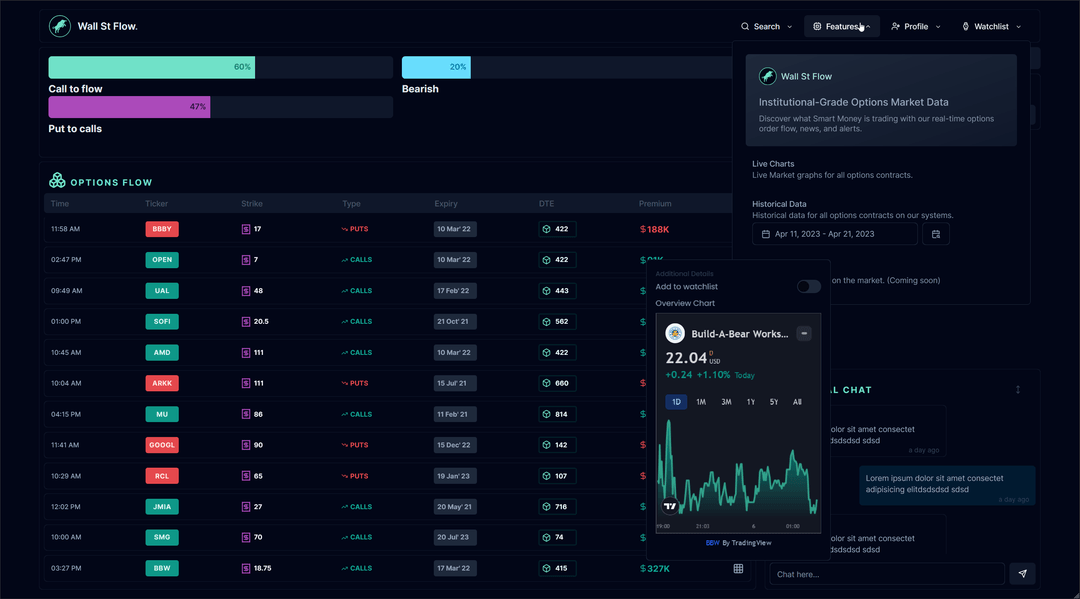Screen dimensions: 1080x599
Task: Click the DTE cube icon in the GOOGL row
Action: [546, 445]
